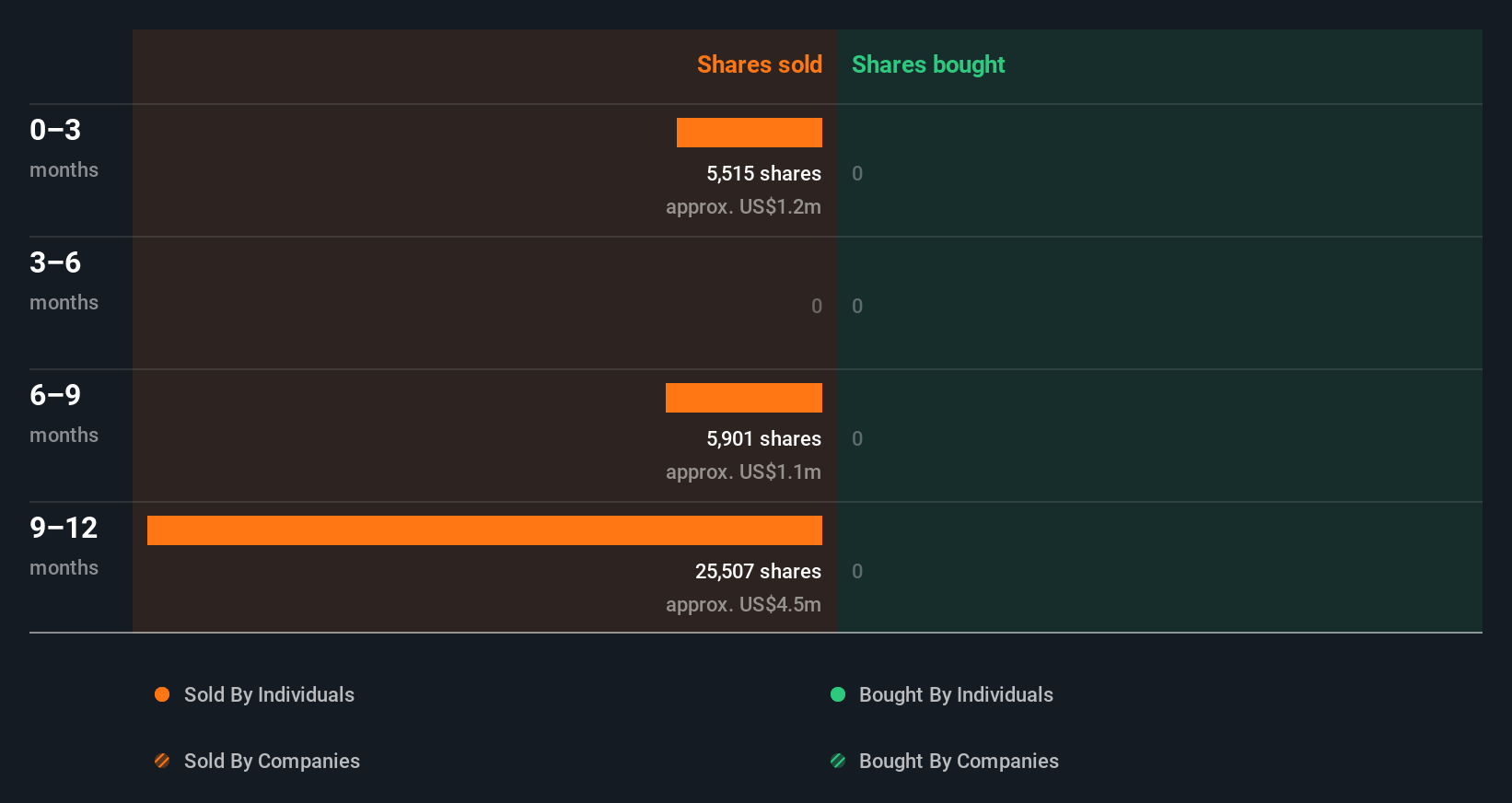Screen dimensions: 1512x803
Task: Click the 'Shares sold' column header
Action: [x=760, y=64]
